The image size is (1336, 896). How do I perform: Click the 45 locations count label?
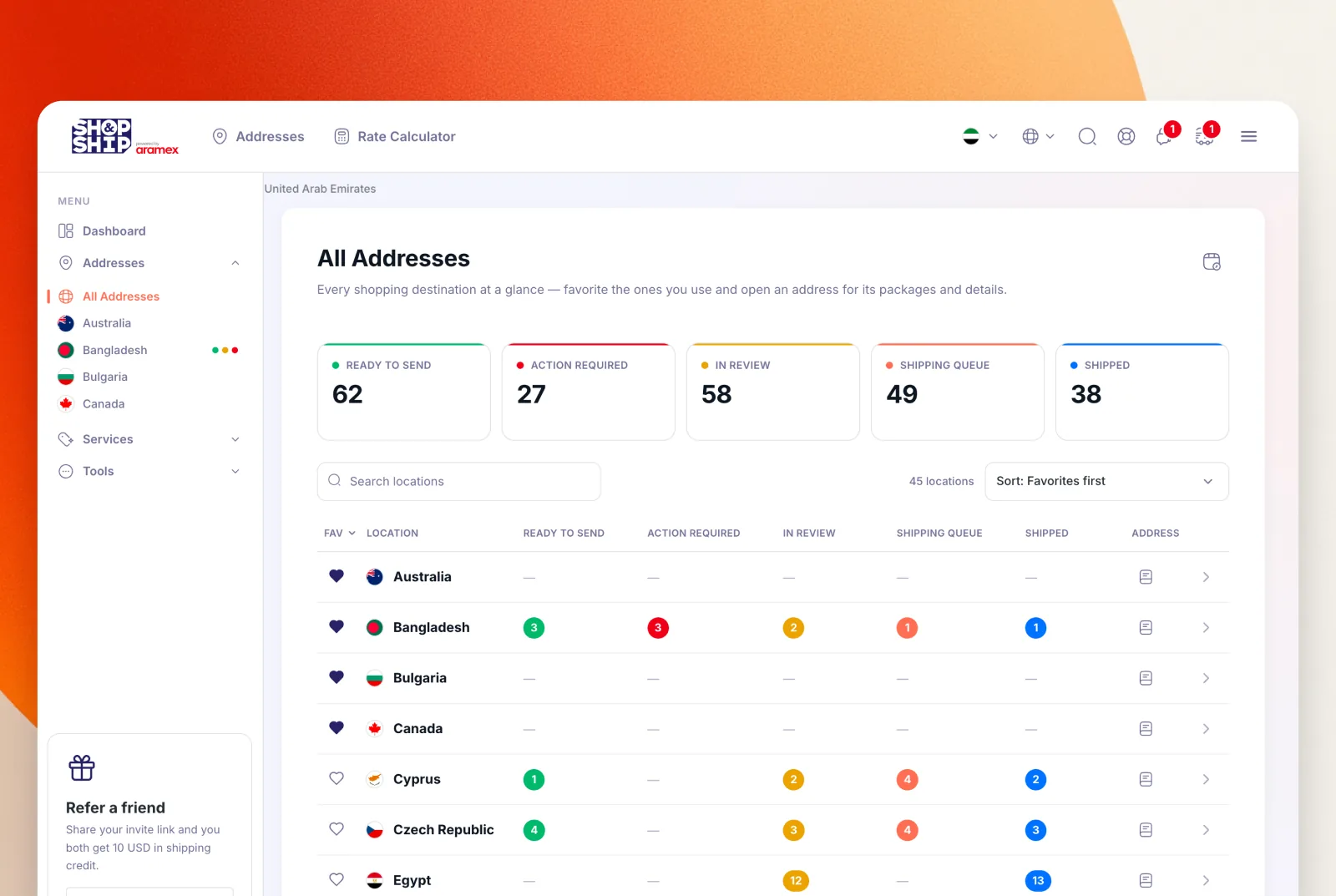(941, 482)
